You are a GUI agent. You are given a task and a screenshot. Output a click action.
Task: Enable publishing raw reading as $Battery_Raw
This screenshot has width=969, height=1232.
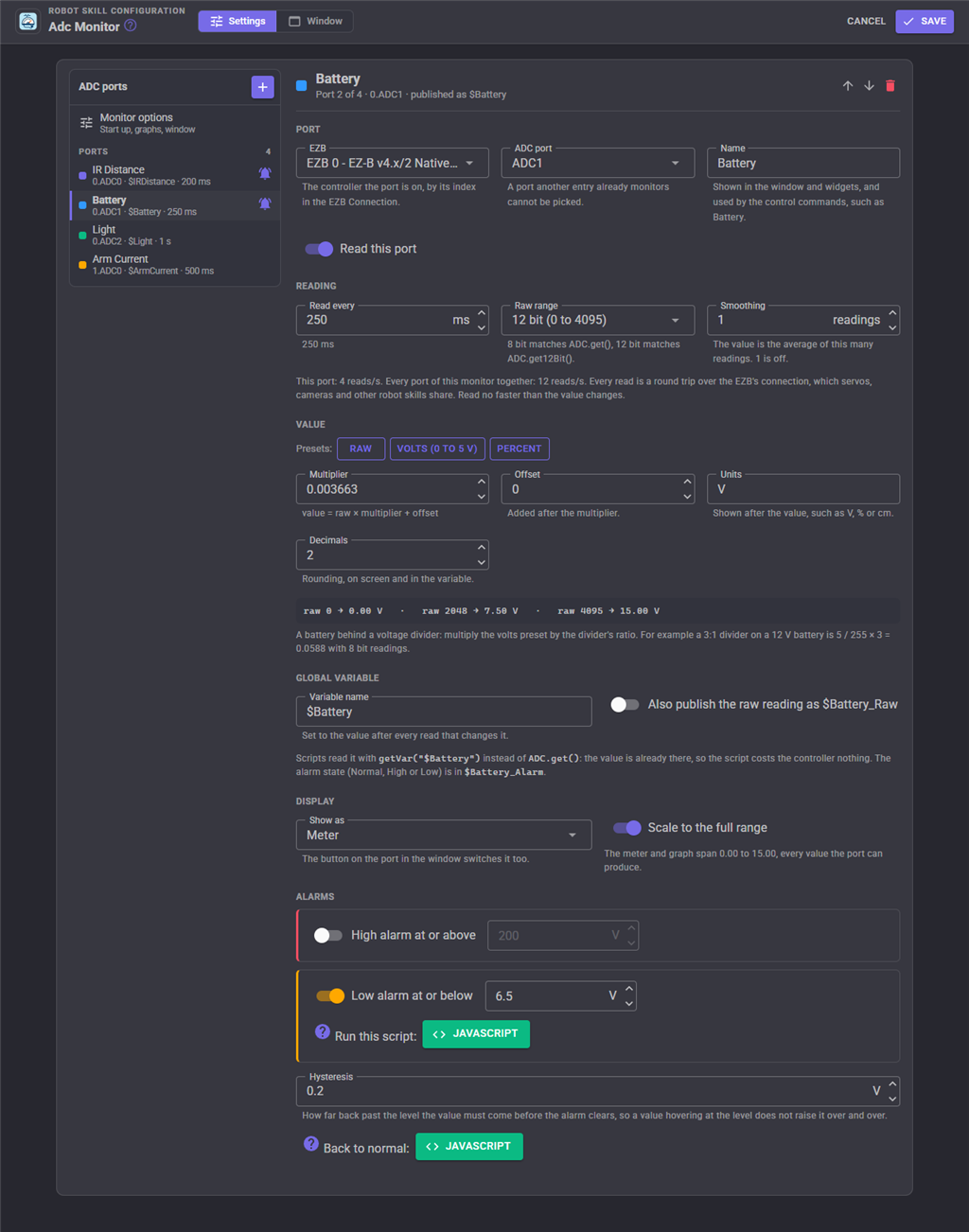(625, 704)
